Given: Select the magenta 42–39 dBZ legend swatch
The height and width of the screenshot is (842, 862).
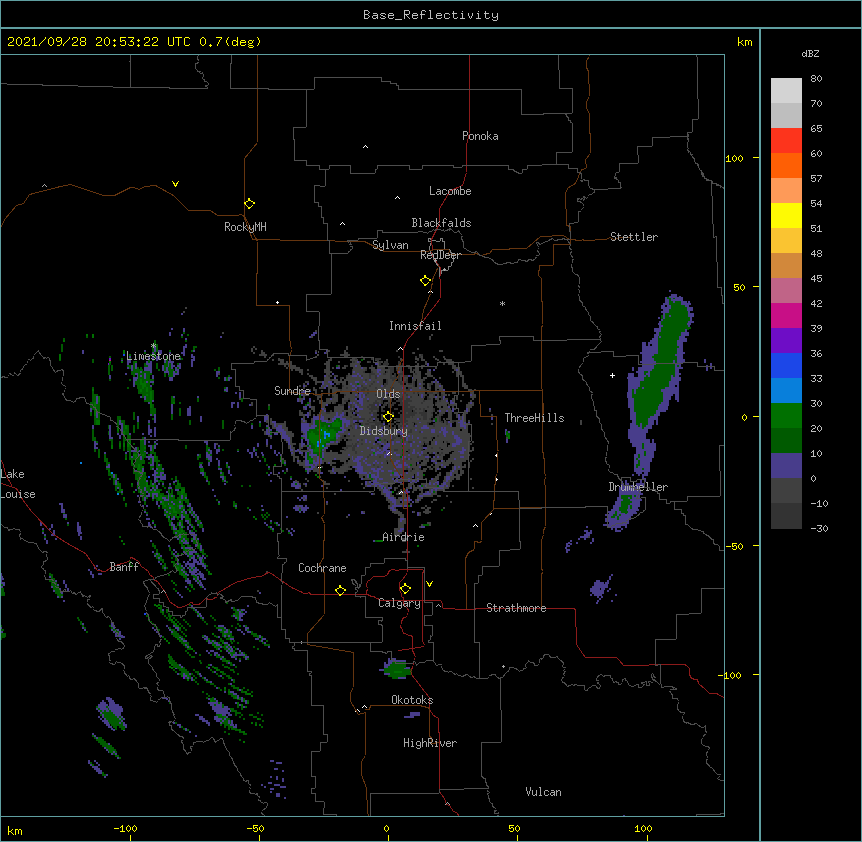Looking at the screenshot, I should tap(786, 315).
